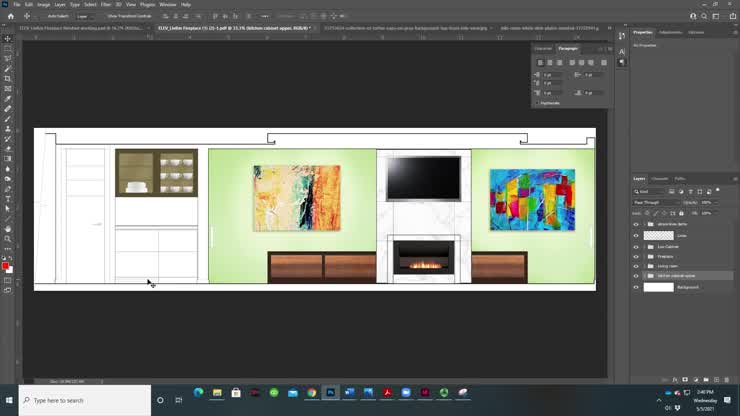This screenshot has width=740, height=416.
Task: Select the Clone Stamp tool
Action: [8, 128]
